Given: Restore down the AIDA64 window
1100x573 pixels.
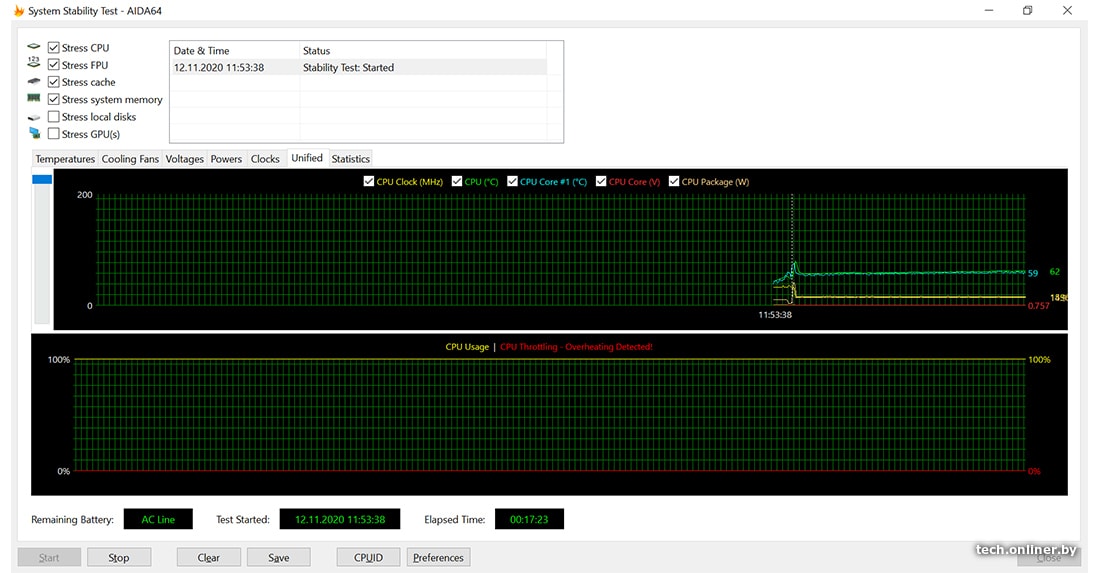Looking at the screenshot, I should pyautogui.click(x=1028, y=11).
